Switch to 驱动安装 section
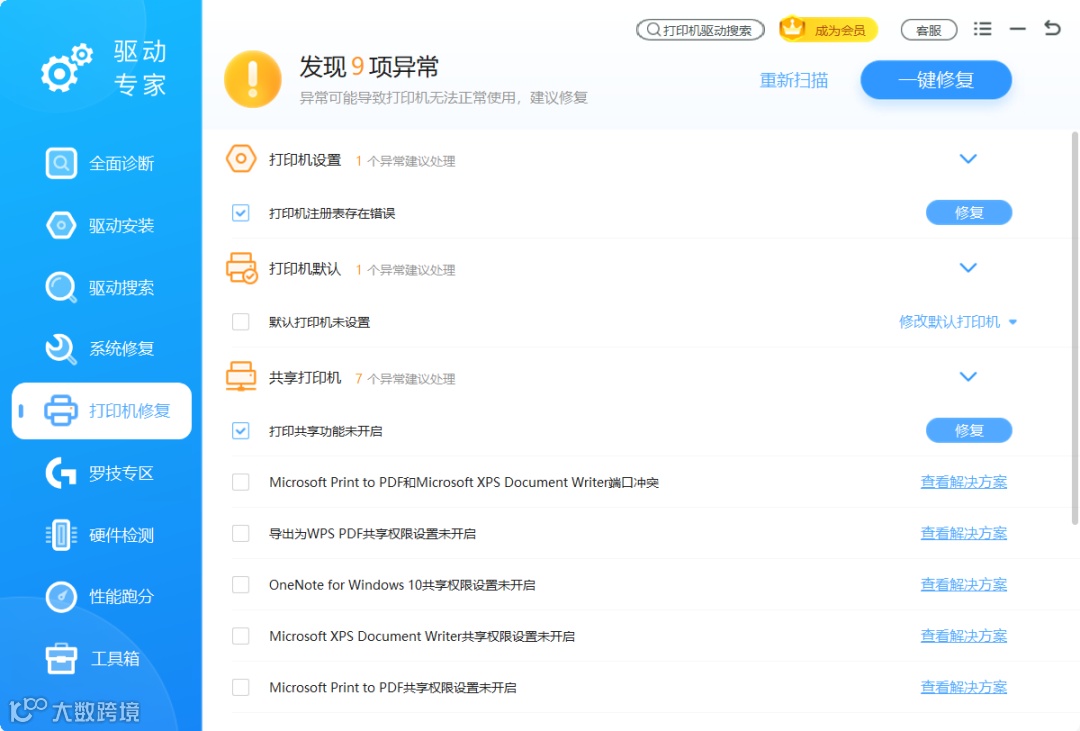 (x=100, y=225)
